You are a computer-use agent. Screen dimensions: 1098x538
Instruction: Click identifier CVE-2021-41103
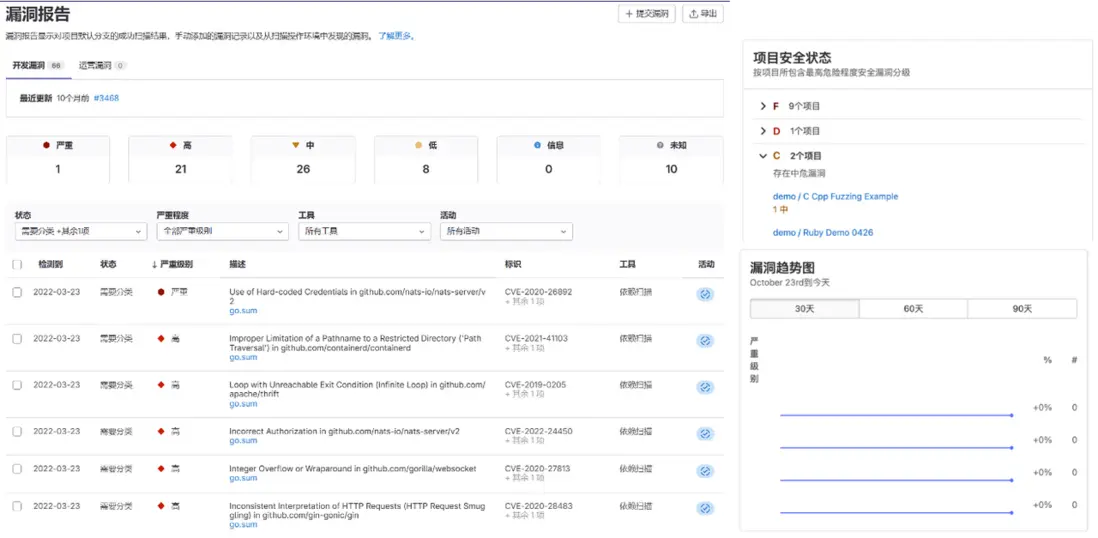(x=536, y=338)
